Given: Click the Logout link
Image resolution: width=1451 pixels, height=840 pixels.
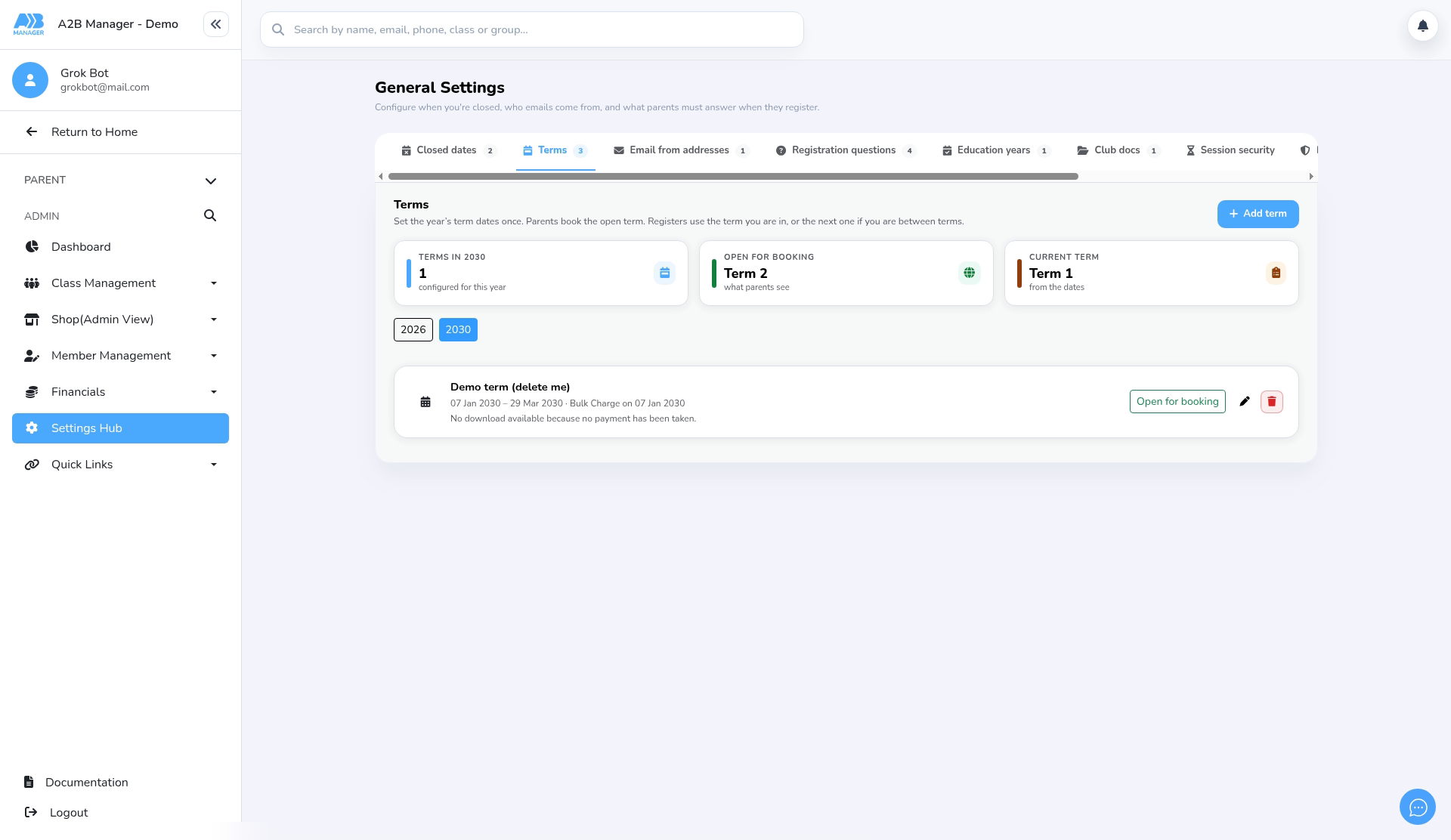Looking at the screenshot, I should [x=69, y=812].
